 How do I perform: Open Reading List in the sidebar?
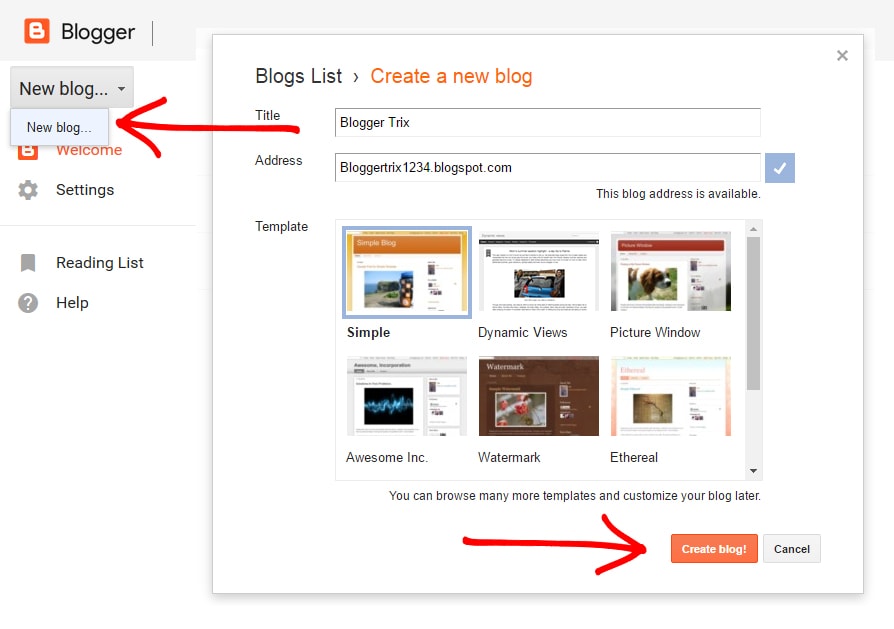click(100, 263)
